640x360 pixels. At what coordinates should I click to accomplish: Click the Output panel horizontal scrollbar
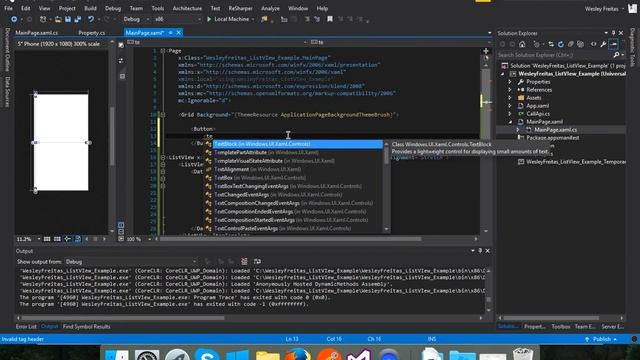point(122,318)
